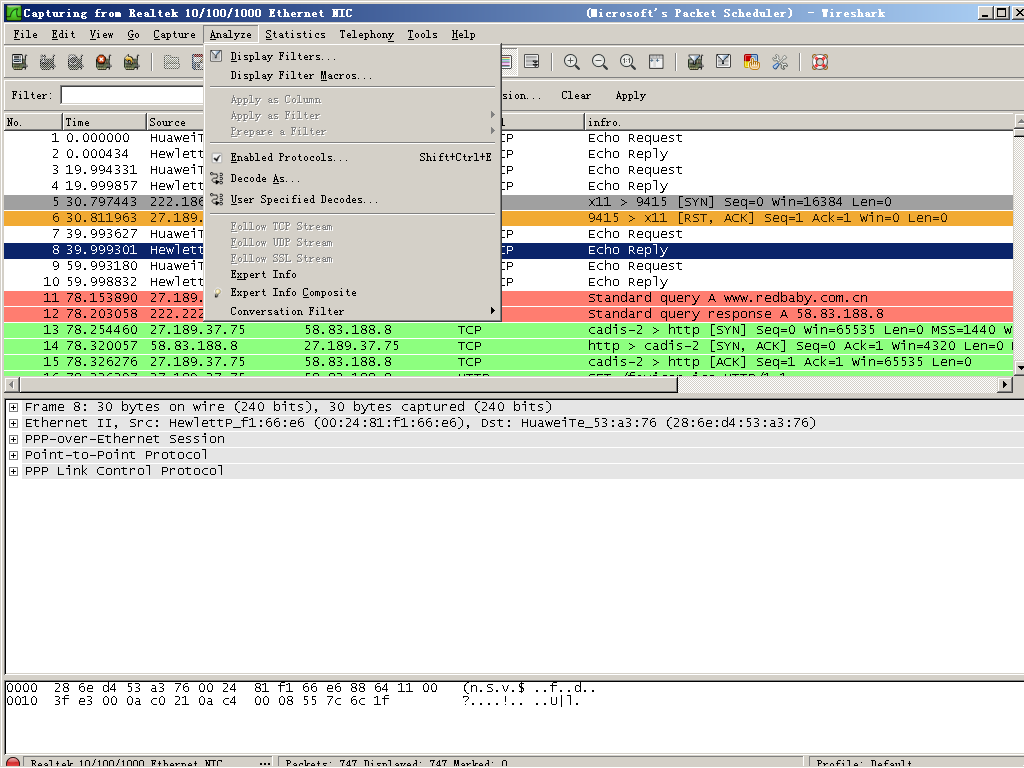Click left arrow of horizontal scrollbar

pyautogui.click(x=11, y=385)
